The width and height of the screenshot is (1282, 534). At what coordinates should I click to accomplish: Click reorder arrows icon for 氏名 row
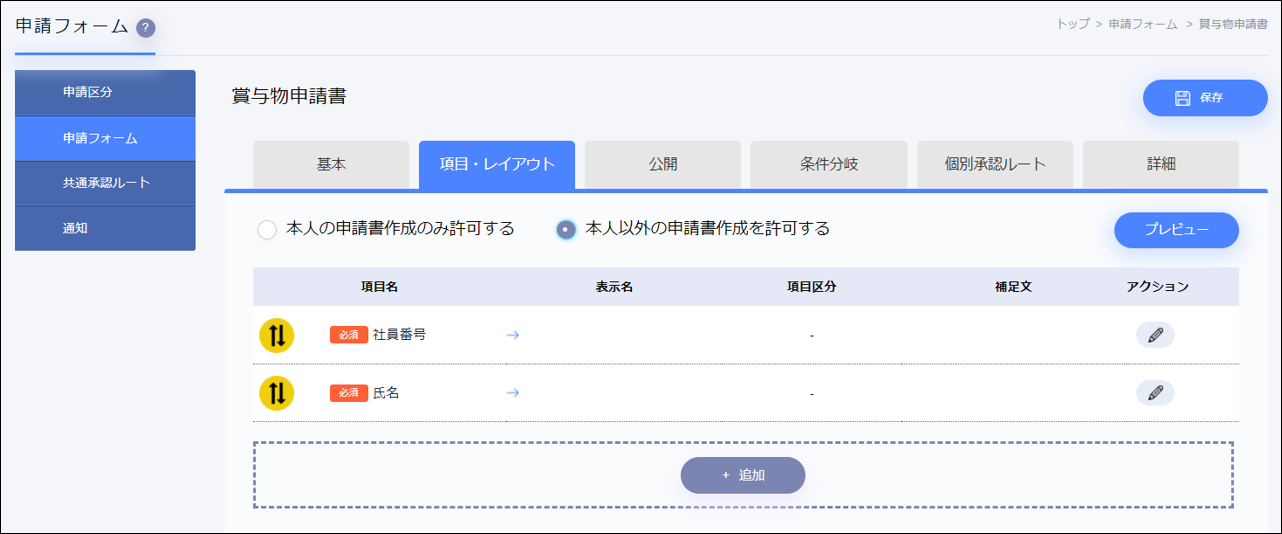pyautogui.click(x=277, y=393)
